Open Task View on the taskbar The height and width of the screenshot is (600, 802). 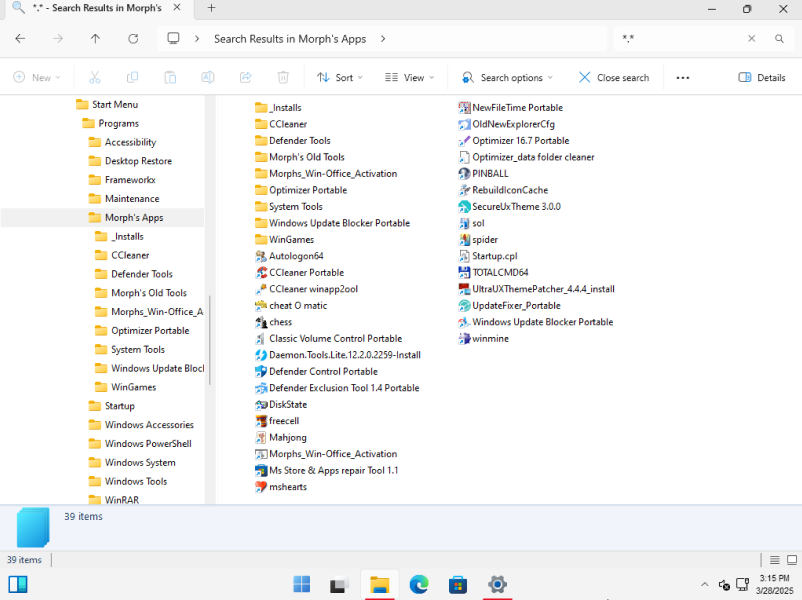(339, 584)
